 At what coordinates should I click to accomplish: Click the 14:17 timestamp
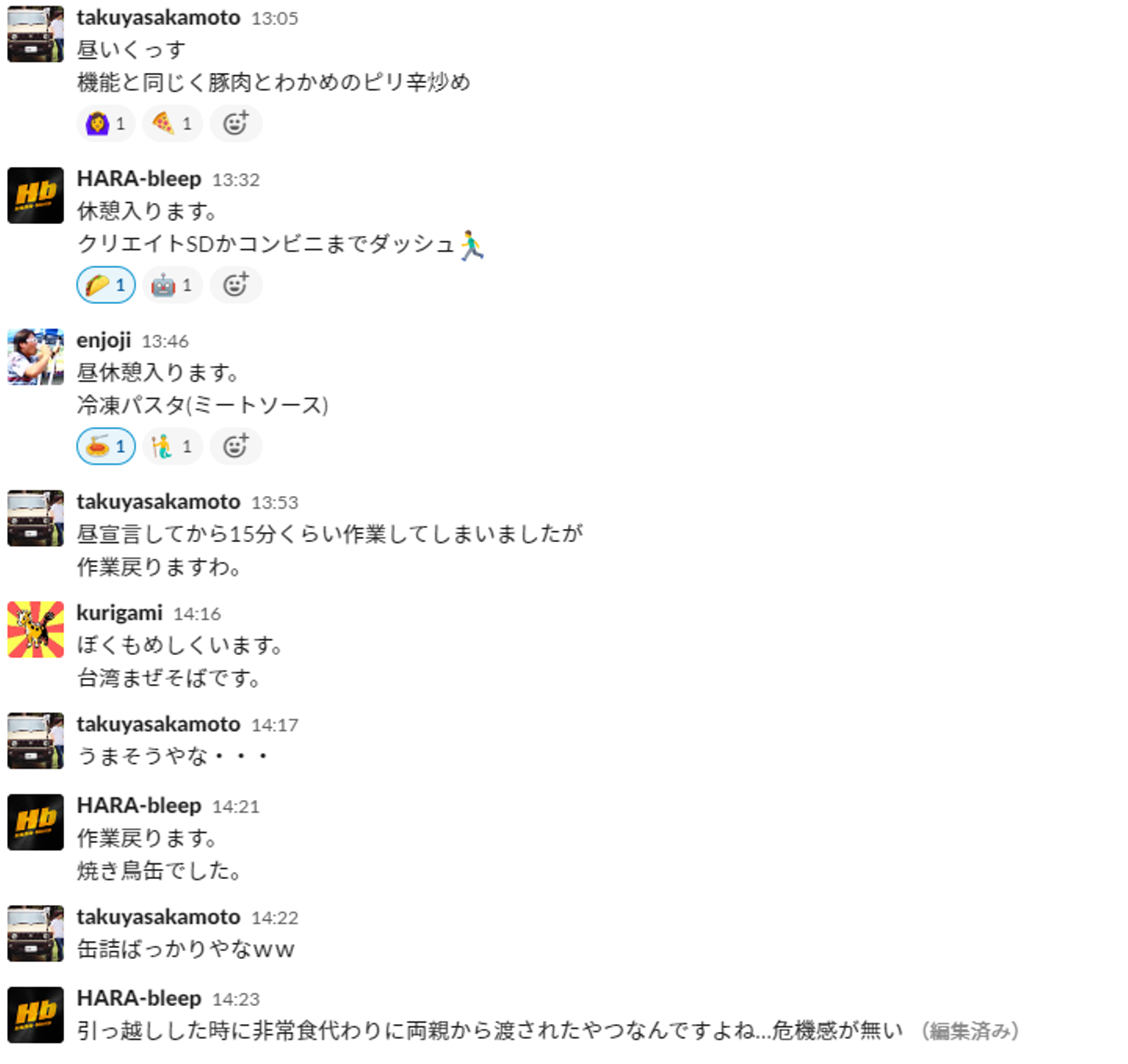274,725
